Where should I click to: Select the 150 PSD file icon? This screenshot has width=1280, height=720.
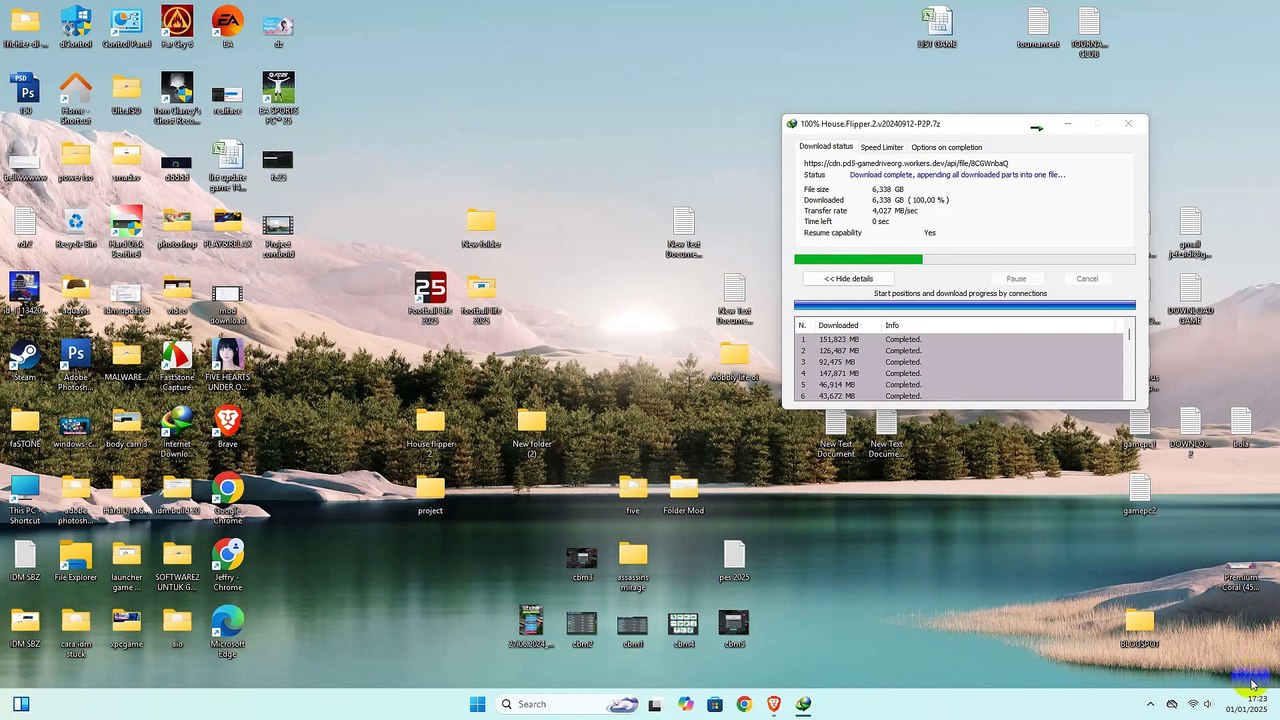pos(24,94)
